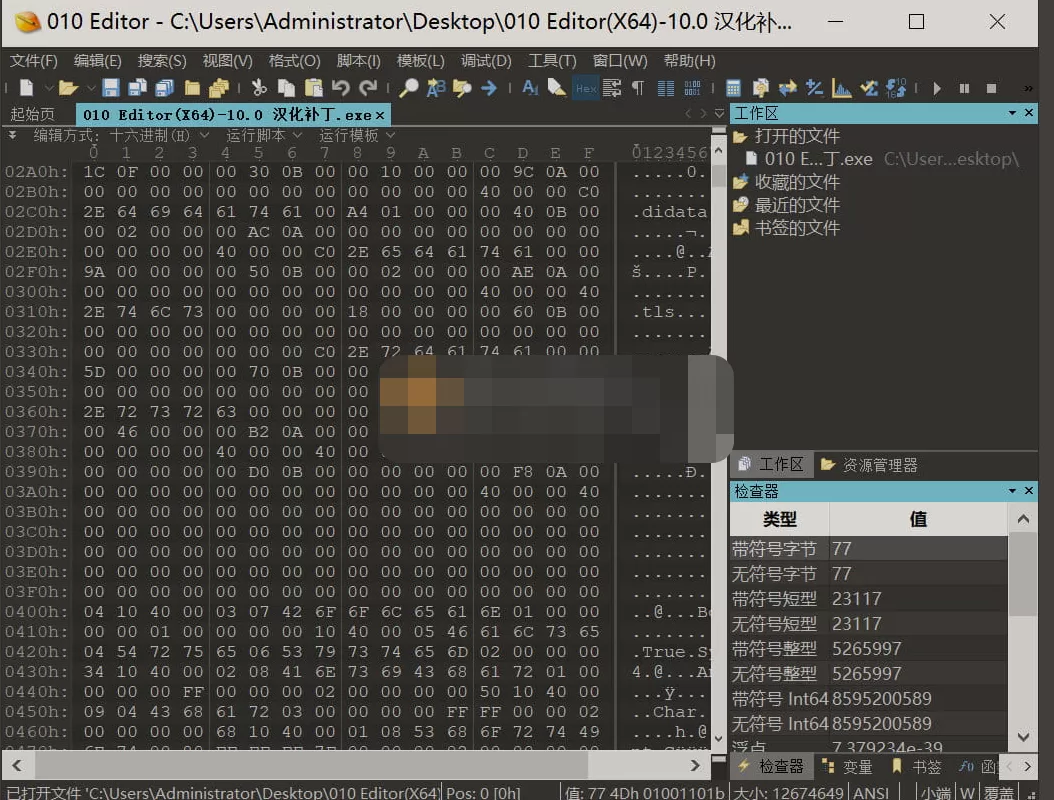
Task: Open Find with the magnifier icon
Action: pyautogui.click(x=408, y=88)
